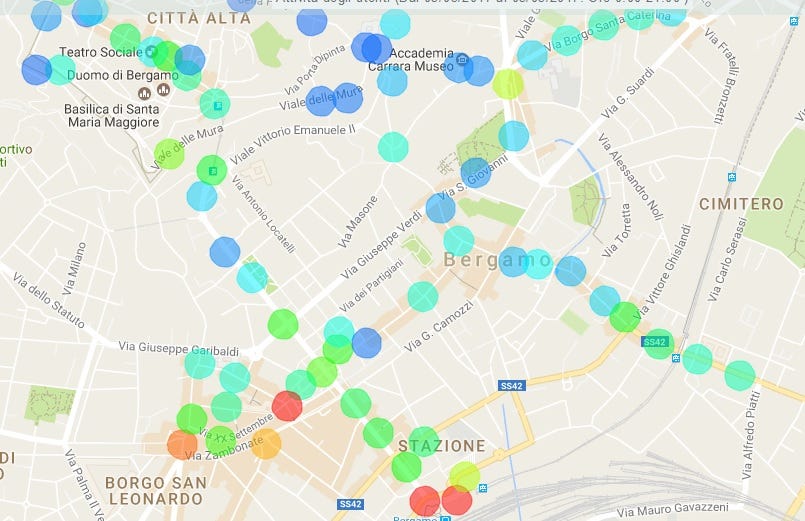Select green circle overlapping the STAZIONE label

coord(424,442)
